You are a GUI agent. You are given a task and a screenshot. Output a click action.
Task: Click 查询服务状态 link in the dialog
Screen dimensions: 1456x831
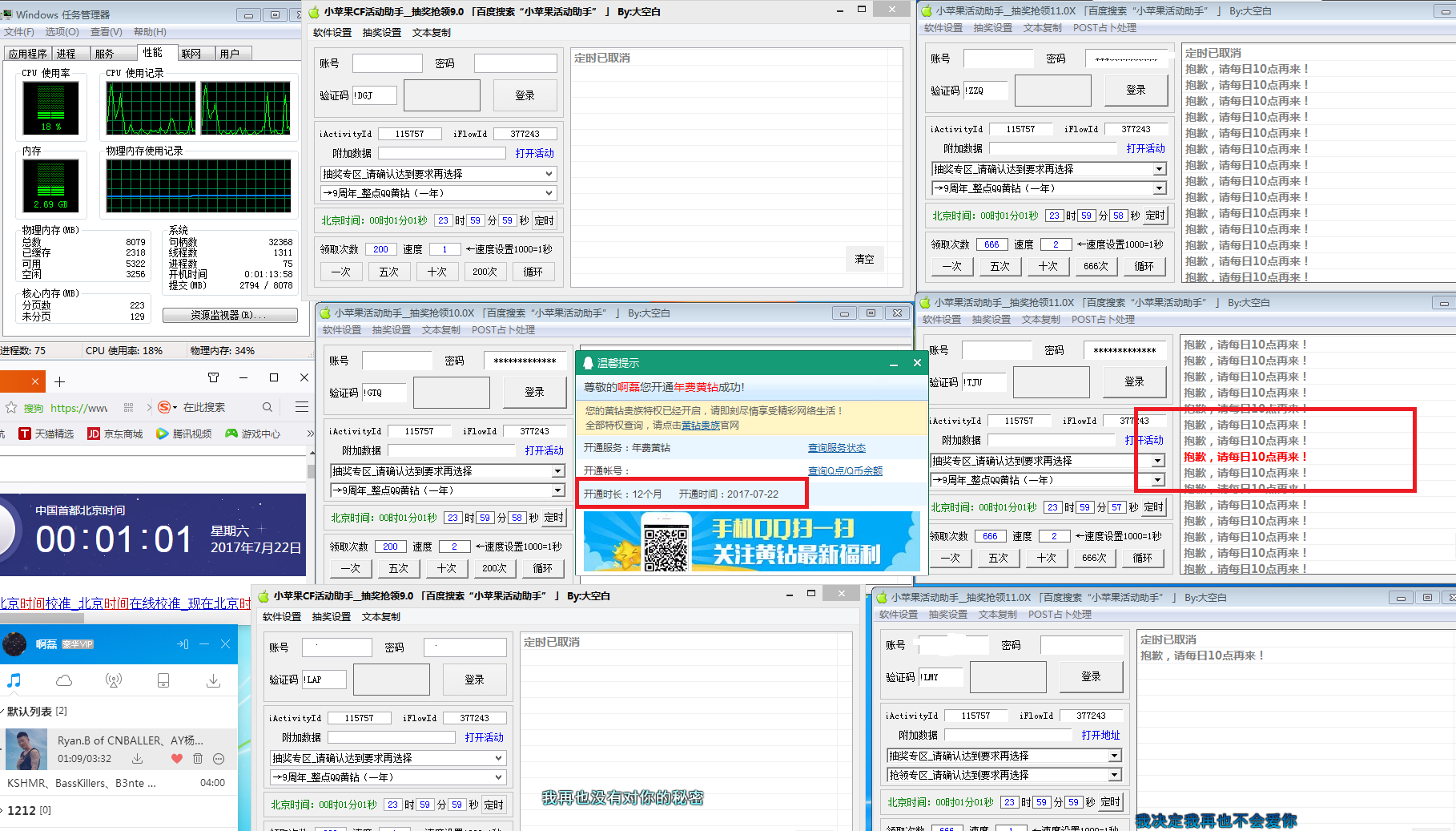[x=837, y=448]
